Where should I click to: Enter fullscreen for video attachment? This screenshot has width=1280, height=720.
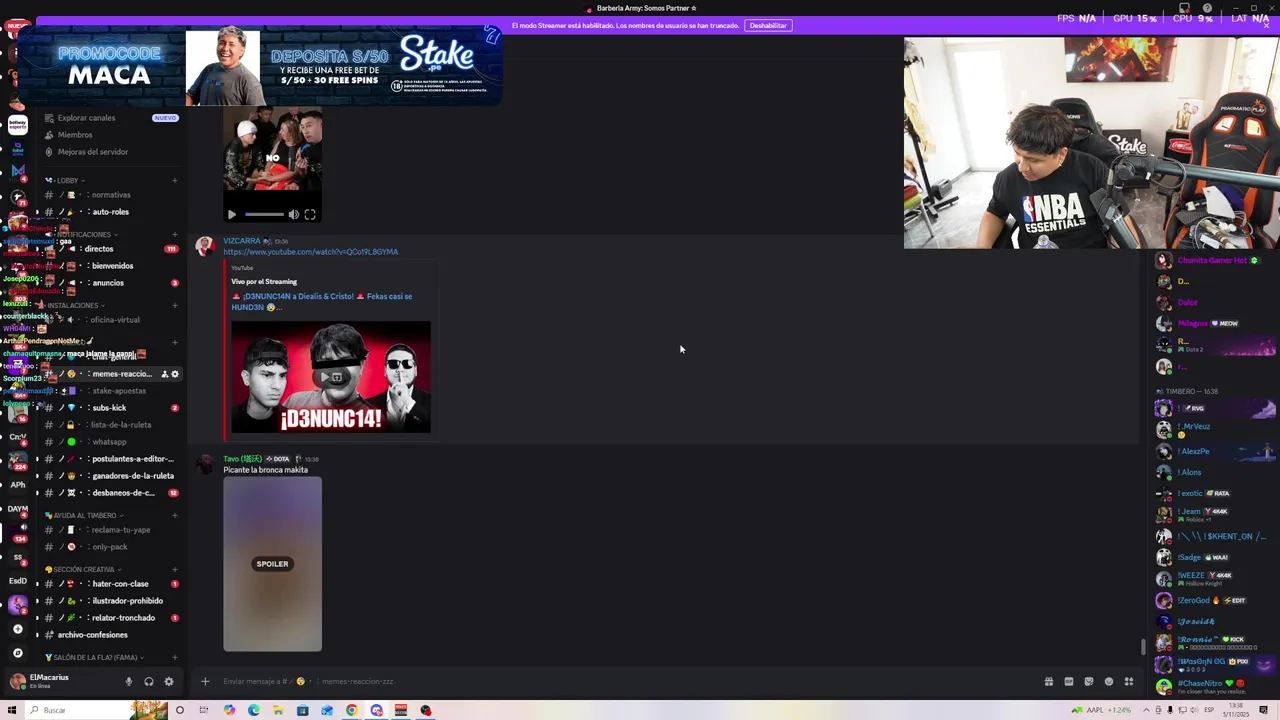310,214
